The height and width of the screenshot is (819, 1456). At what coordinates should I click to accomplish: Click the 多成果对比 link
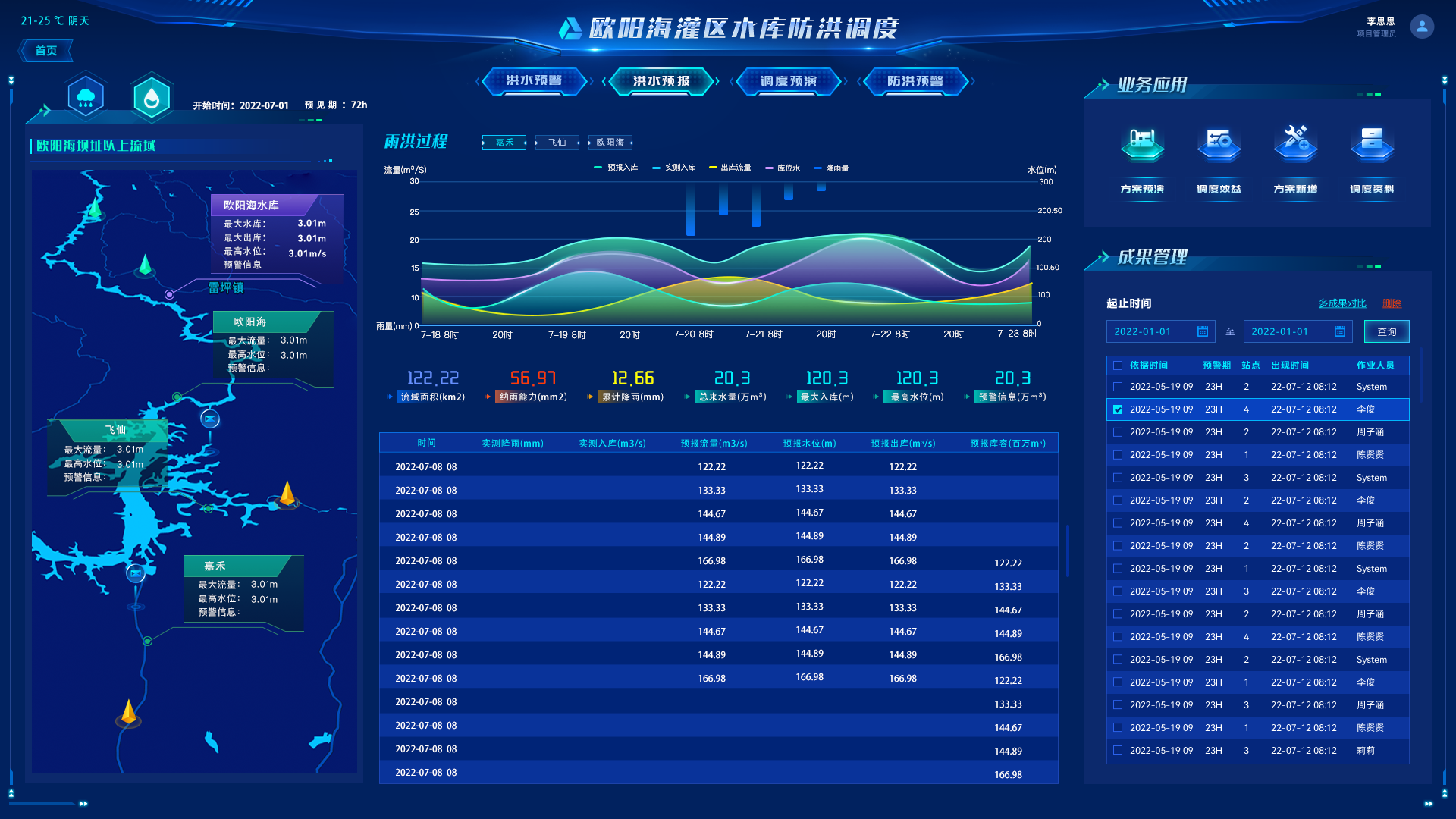[x=1342, y=303]
